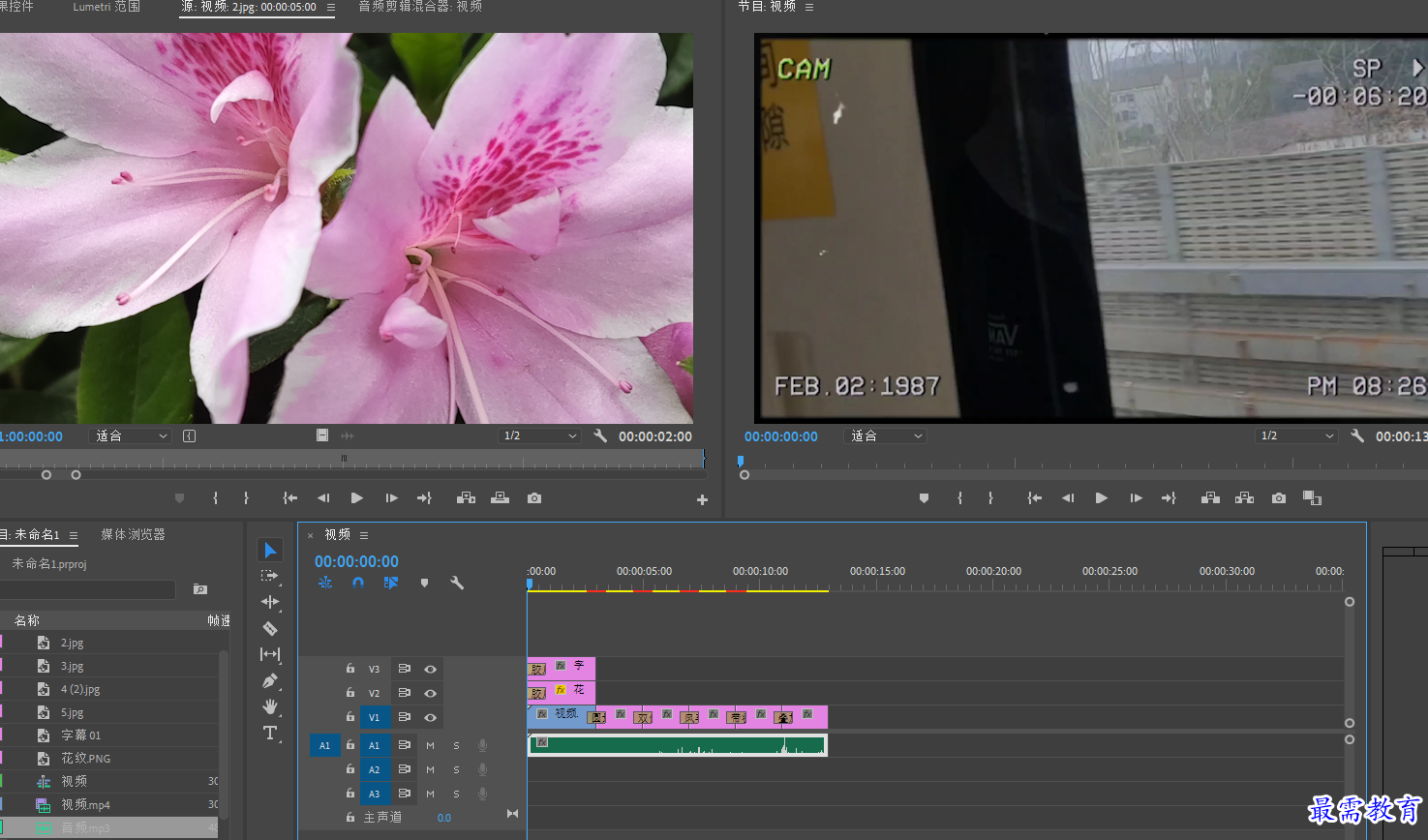Image resolution: width=1428 pixels, height=840 pixels.
Task: Add marker in the program monitor
Action: pyautogui.click(x=924, y=498)
